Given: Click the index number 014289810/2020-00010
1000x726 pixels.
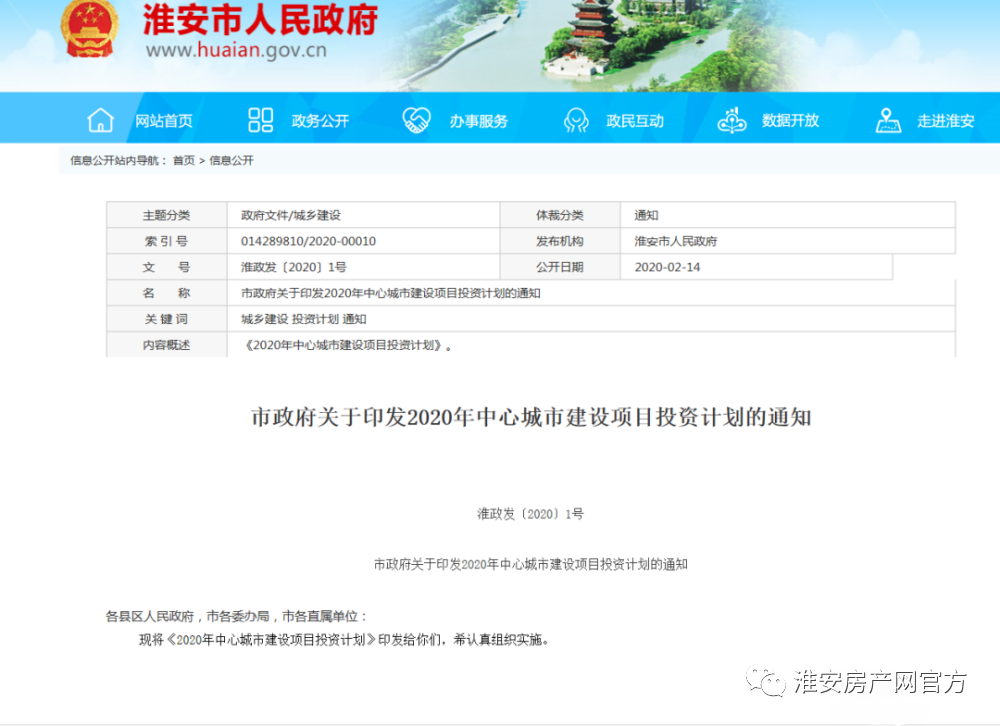Looking at the screenshot, I should tap(308, 241).
